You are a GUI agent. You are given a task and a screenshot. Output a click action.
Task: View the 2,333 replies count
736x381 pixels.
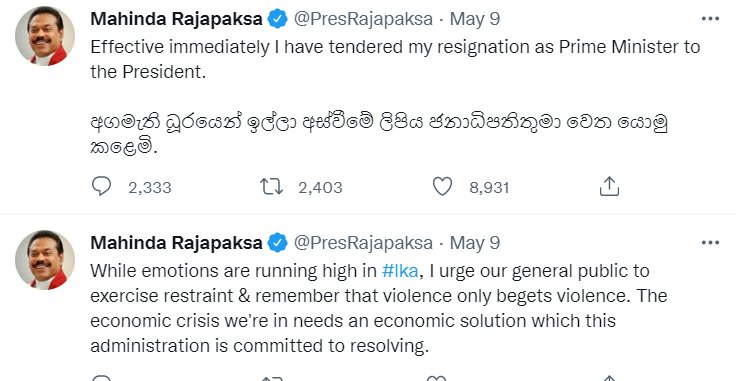click(150, 188)
